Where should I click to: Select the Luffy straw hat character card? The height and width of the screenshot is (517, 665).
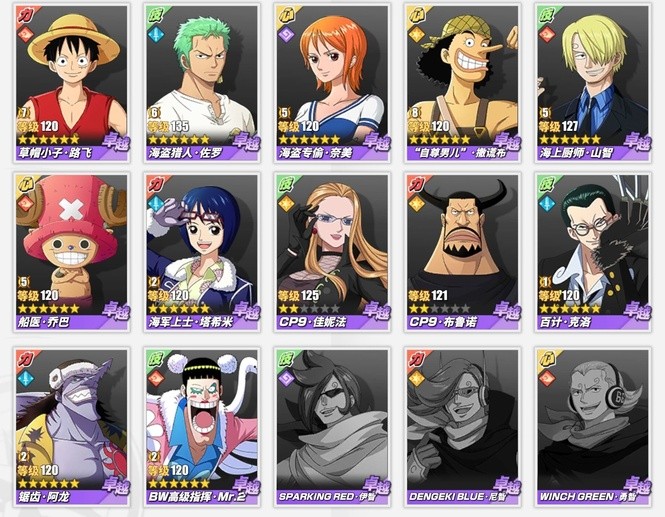click(x=72, y=83)
